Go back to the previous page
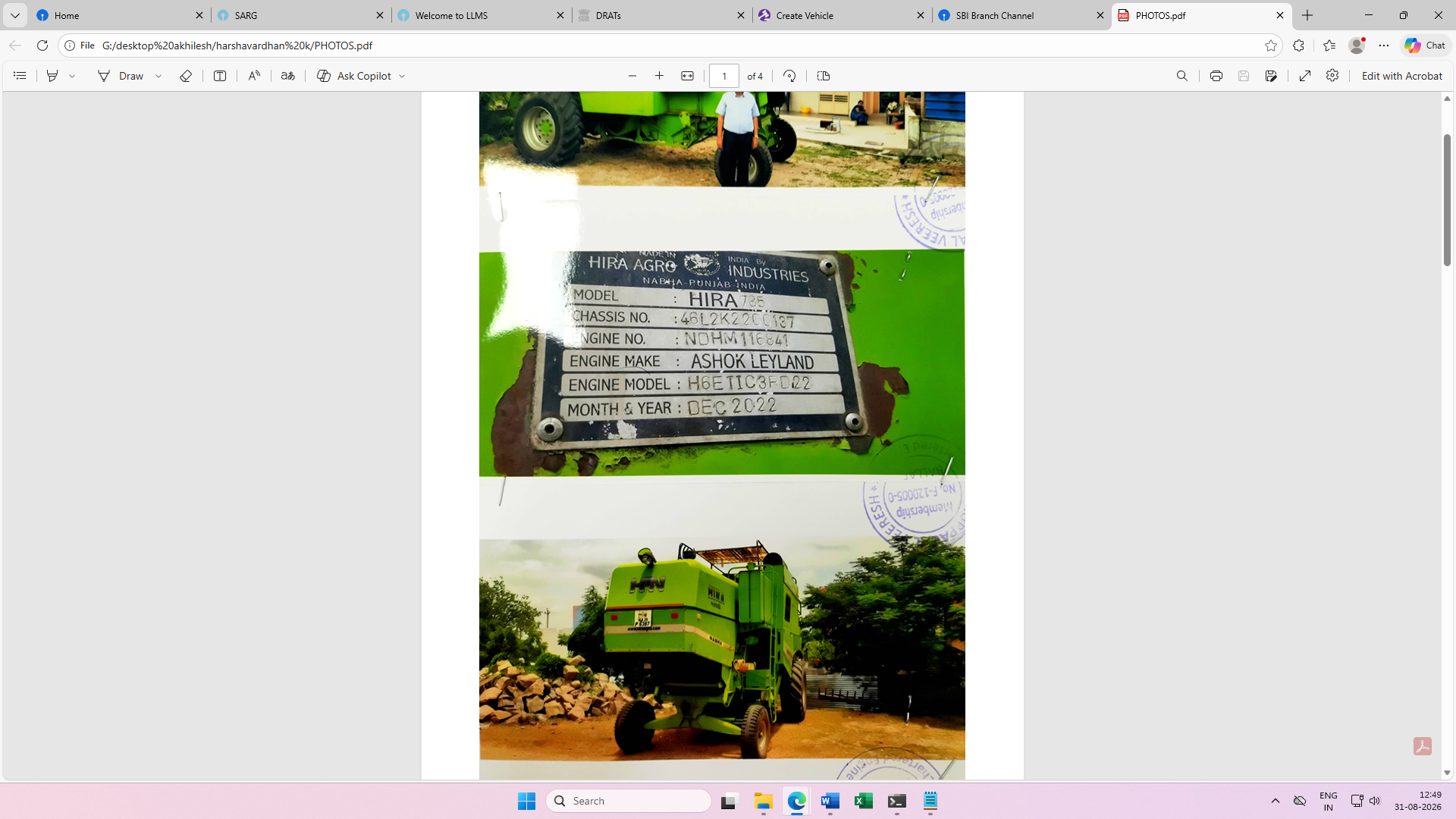1456x819 pixels. [x=15, y=45]
